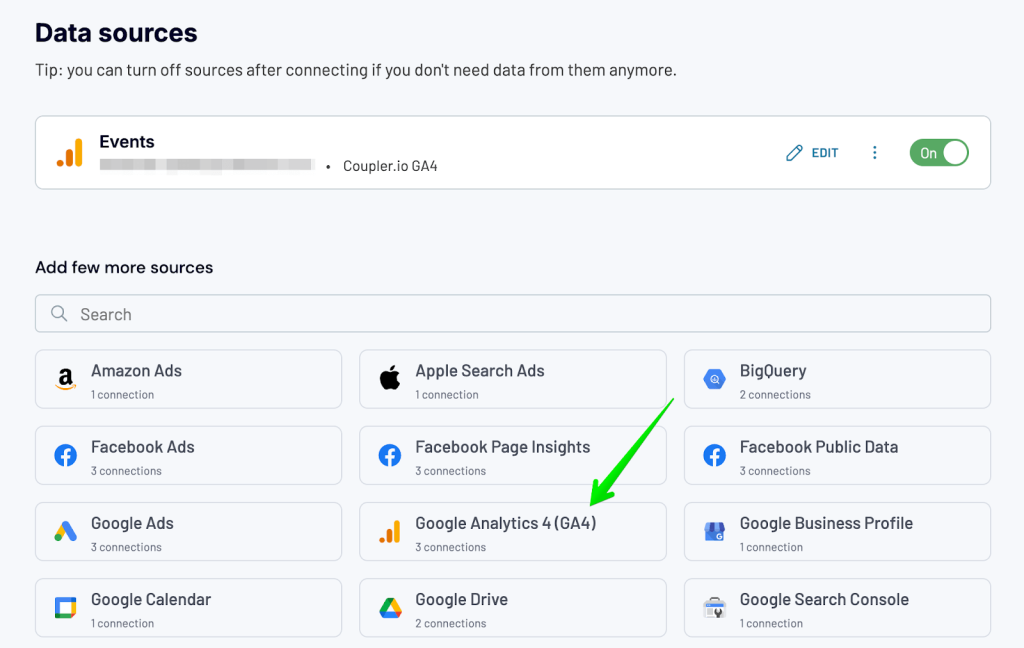Screen dimensions: 1024x648
Task: Open the Facebook Public Data source
Action: pos(837,455)
